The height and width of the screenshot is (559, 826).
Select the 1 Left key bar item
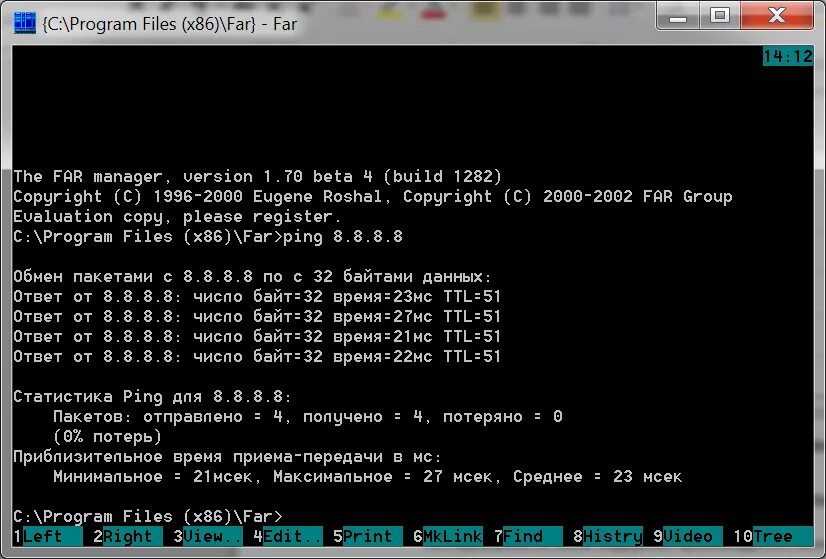(x=47, y=536)
